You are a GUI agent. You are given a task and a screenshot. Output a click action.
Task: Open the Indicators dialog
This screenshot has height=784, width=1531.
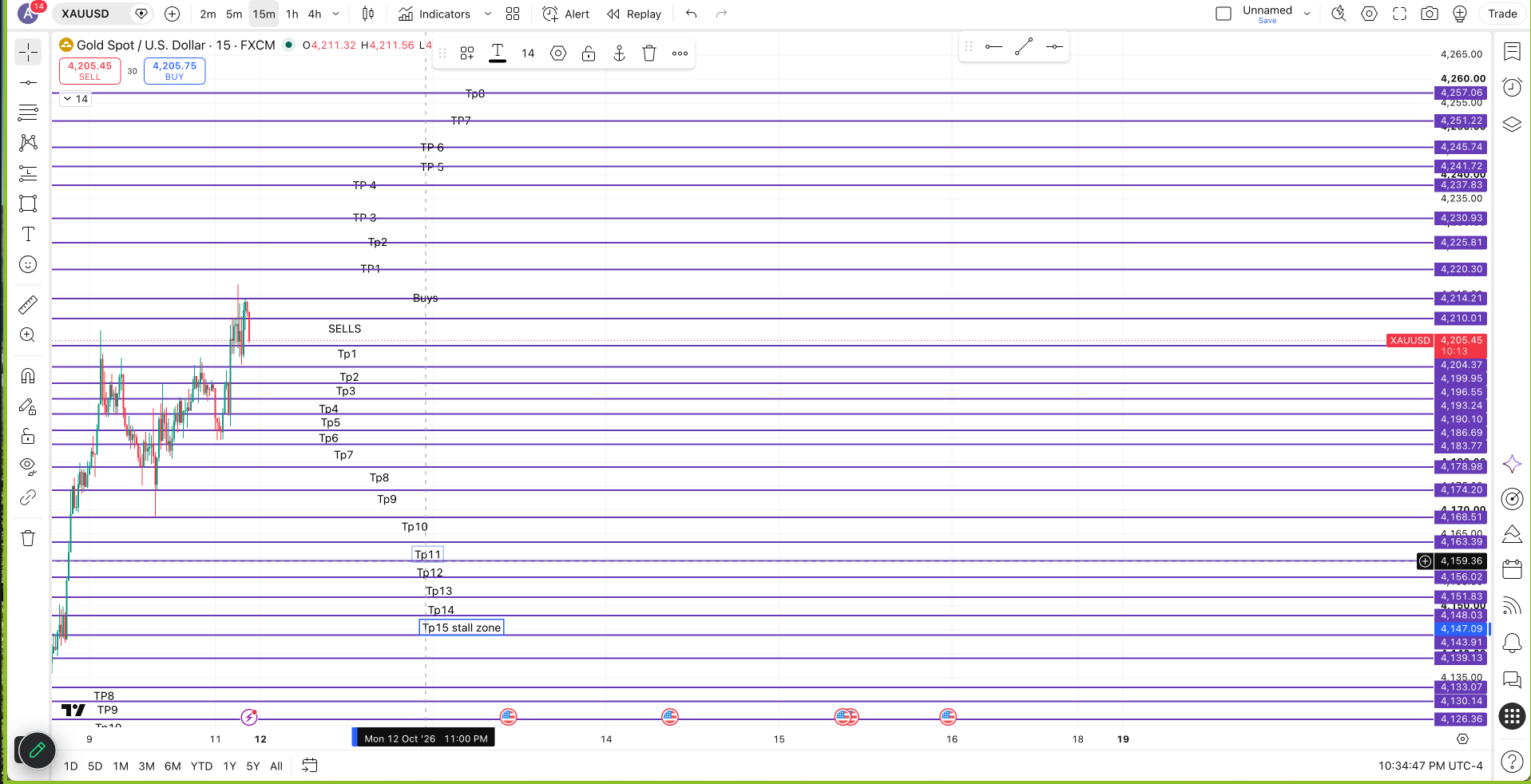coord(434,14)
